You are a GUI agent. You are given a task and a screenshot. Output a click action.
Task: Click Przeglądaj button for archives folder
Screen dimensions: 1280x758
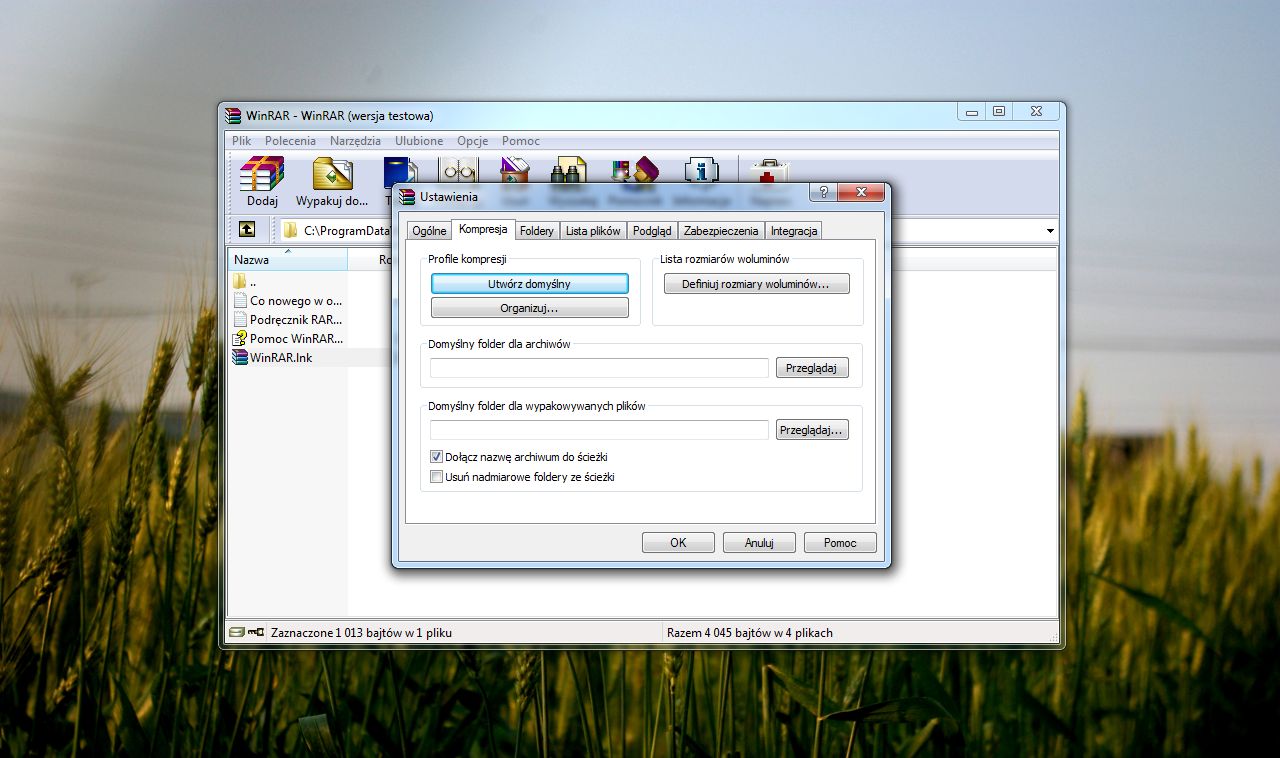[812, 368]
